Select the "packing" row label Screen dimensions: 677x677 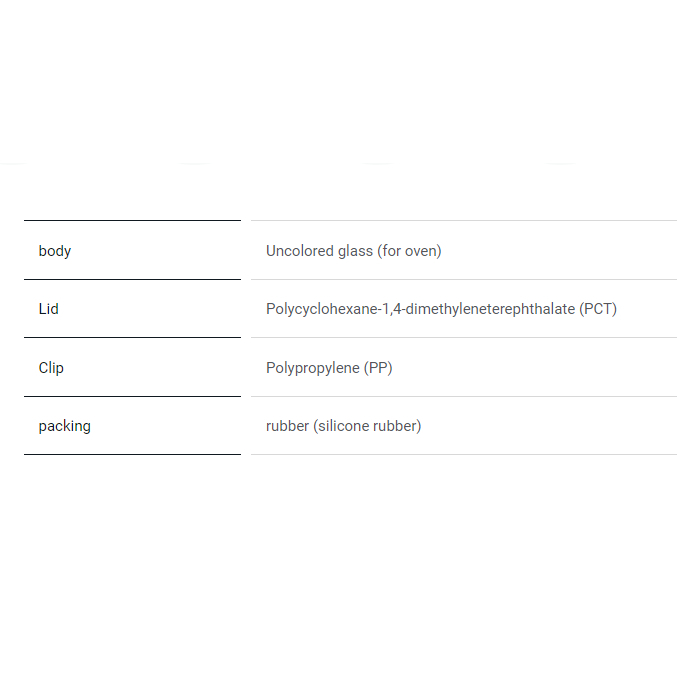click(65, 426)
